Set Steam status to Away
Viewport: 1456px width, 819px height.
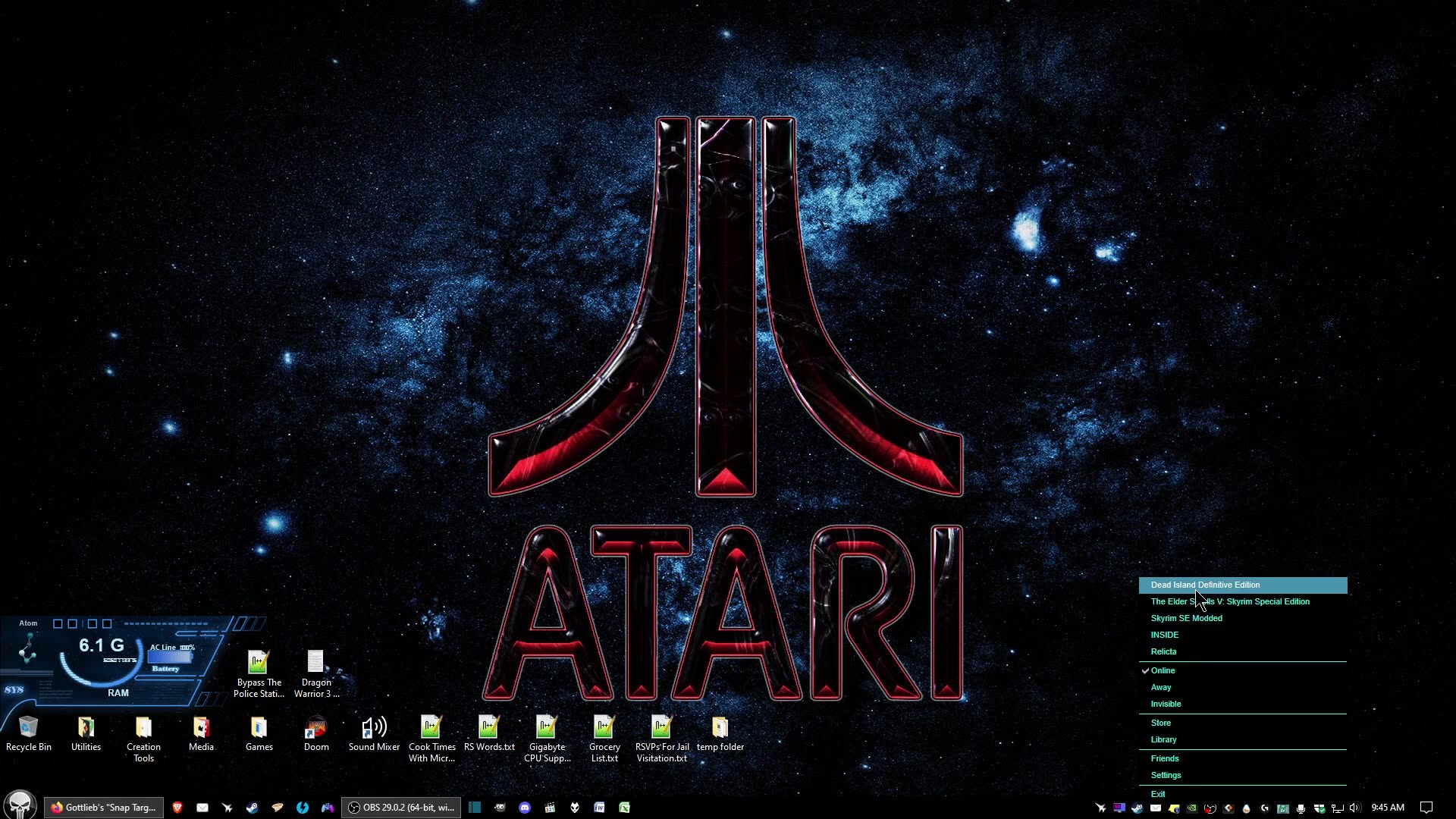click(x=1161, y=687)
